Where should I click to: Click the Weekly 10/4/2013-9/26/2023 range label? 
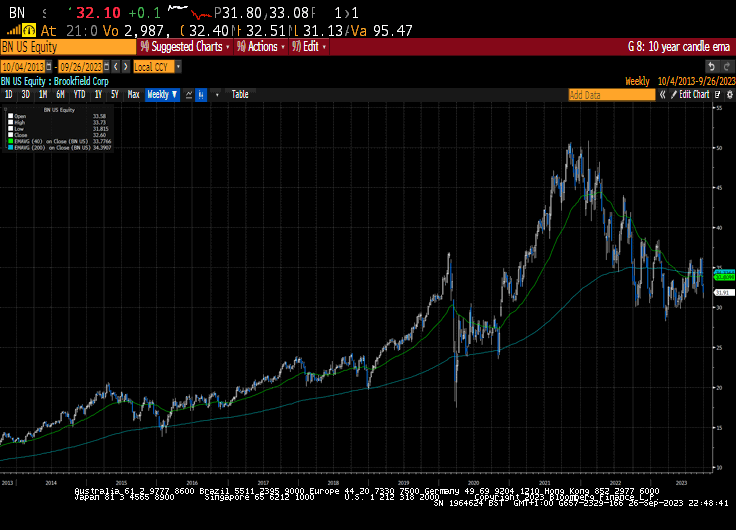point(680,81)
